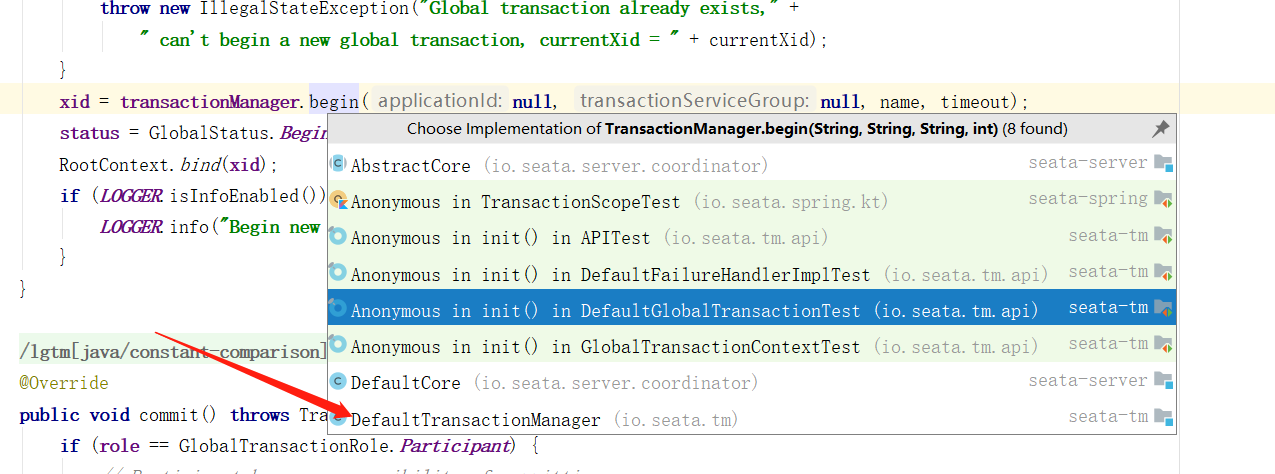Click the lgtm constant-comparison comment
This screenshot has height=474, width=1275.
click(173, 352)
